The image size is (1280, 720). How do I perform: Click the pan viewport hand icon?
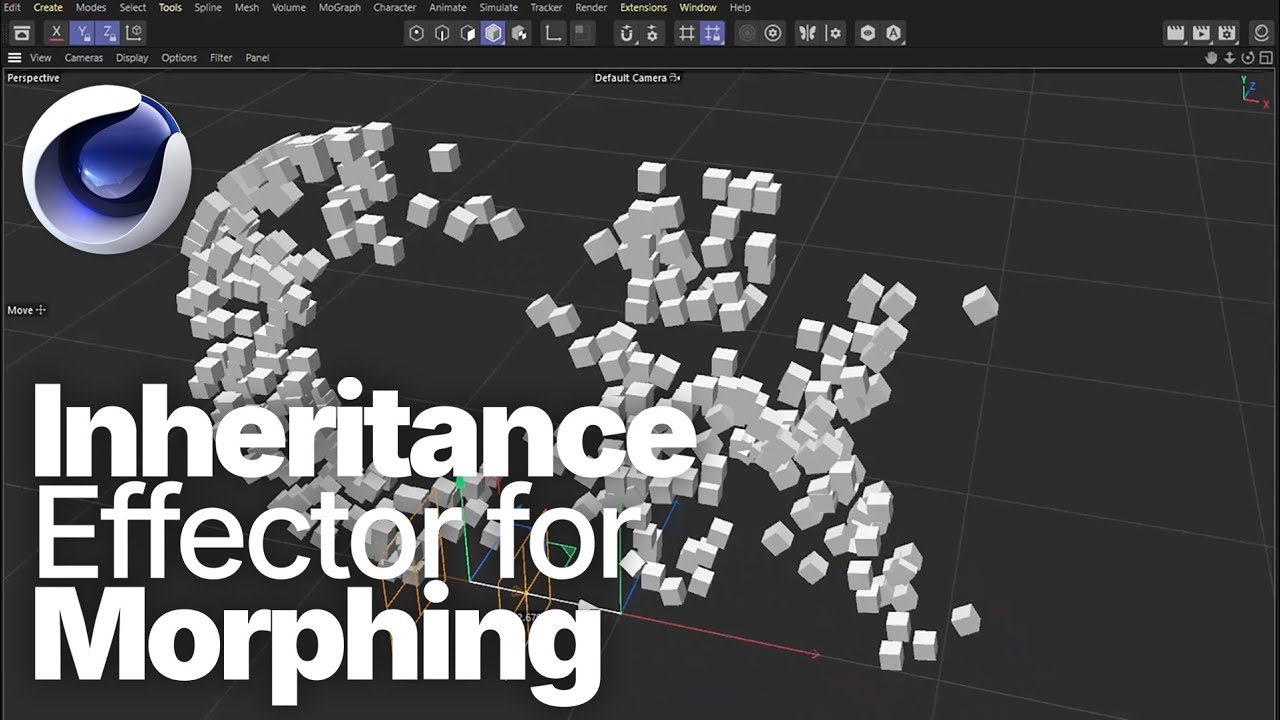[x=1212, y=58]
